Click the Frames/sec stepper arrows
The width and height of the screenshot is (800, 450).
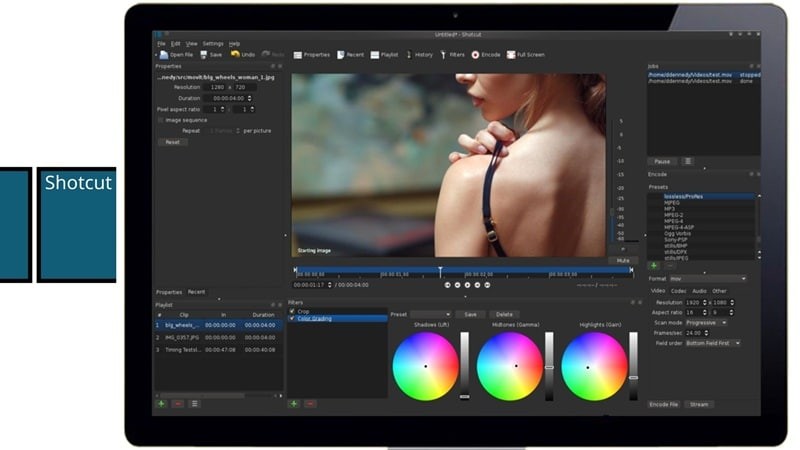[x=707, y=333]
